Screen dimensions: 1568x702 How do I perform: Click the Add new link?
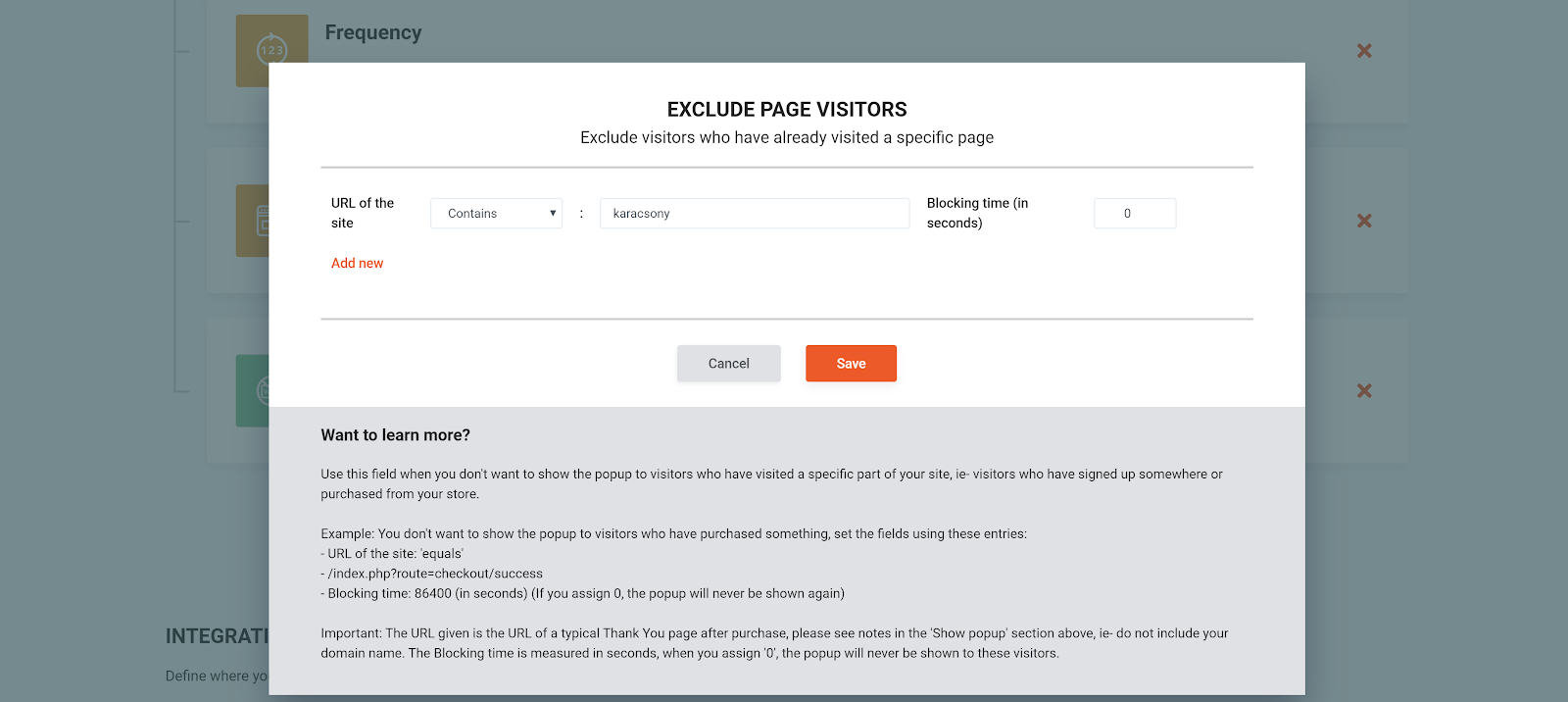[x=357, y=263]
